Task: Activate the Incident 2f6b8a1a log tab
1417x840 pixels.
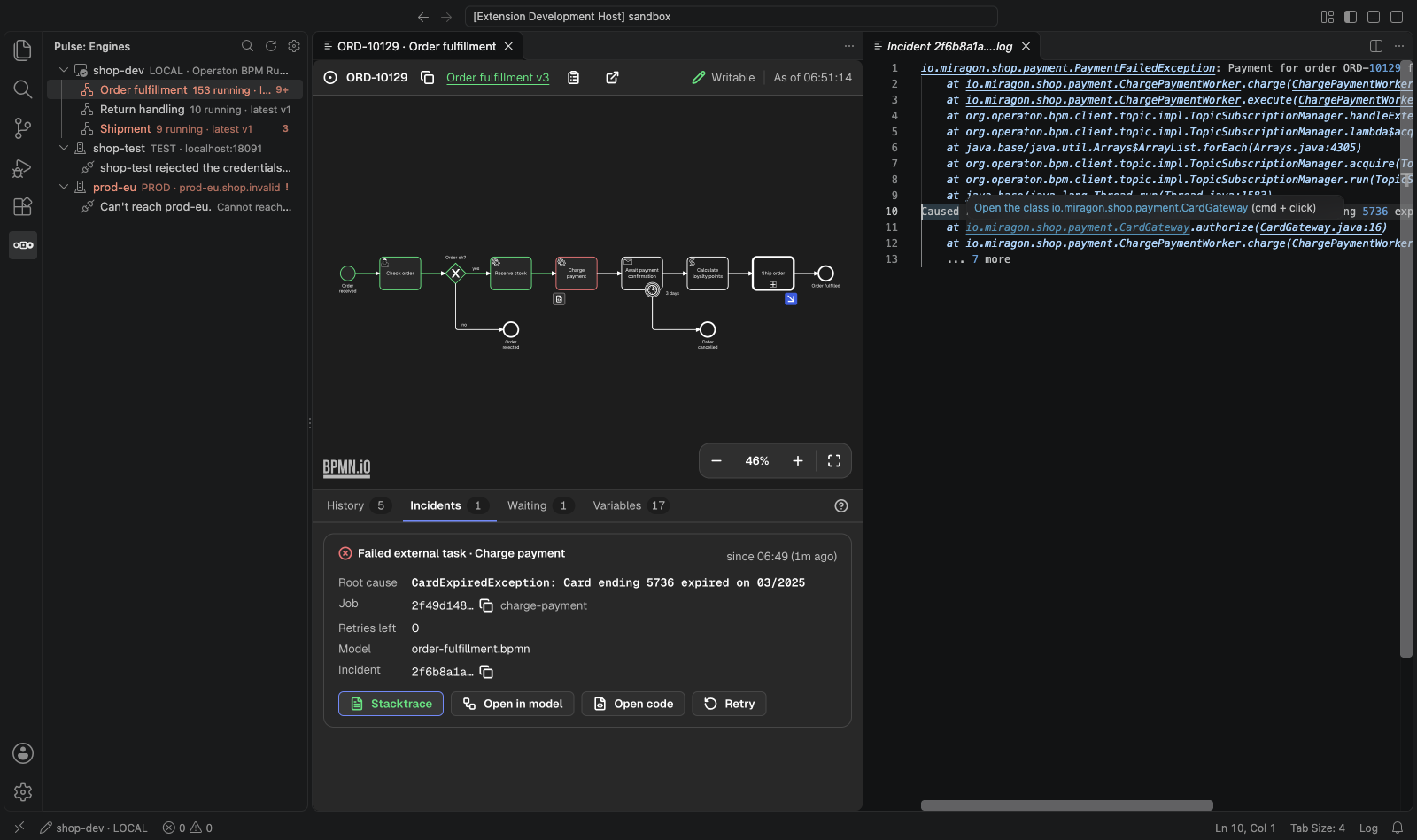Action: [951, 46]
